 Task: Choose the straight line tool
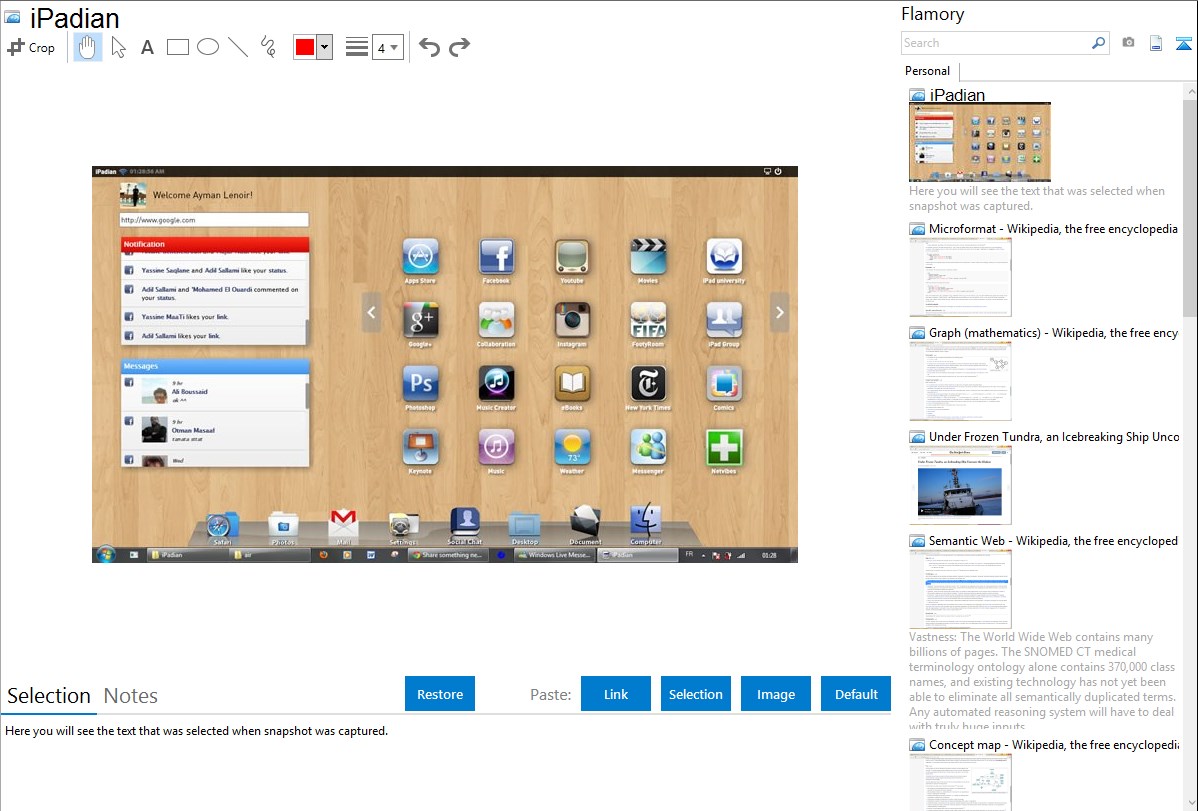tap(238, 47)
